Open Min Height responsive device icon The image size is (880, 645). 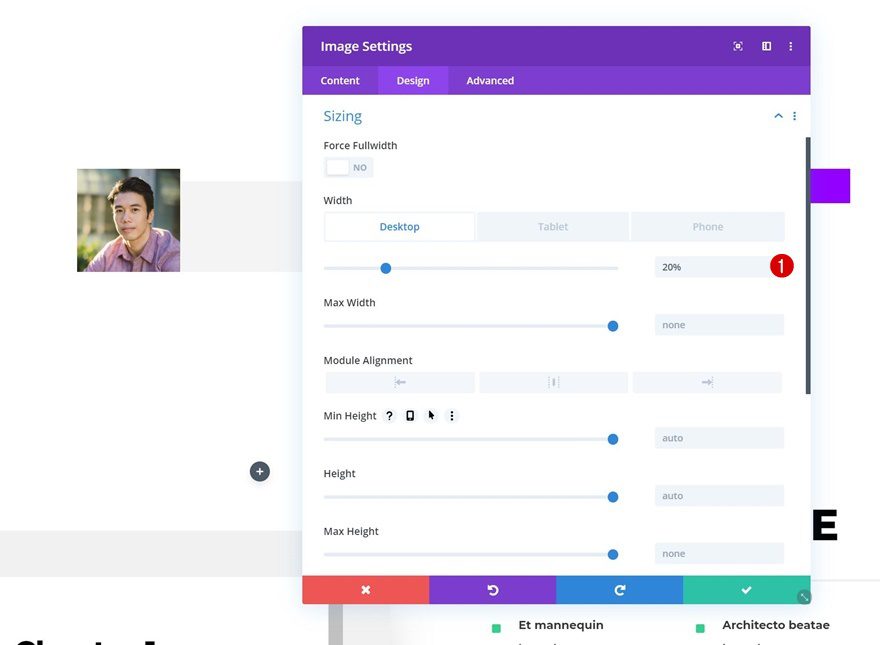point(410,416)
